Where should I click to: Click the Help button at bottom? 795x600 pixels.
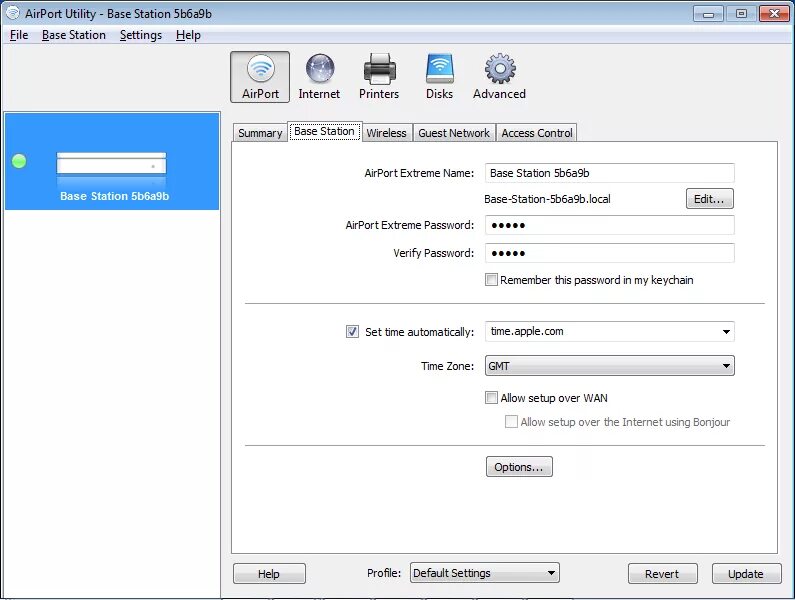[x=269, y=574]
